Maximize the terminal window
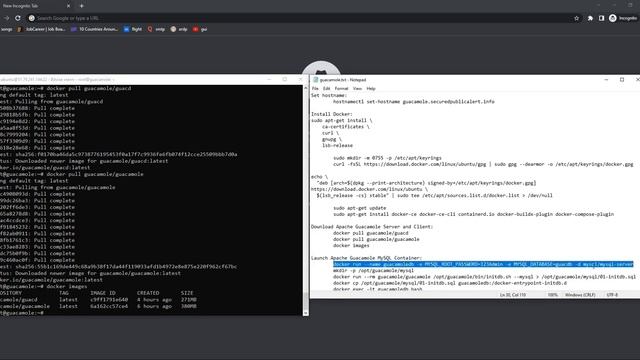The image size is (640, 360). click(x=284, y=79)
